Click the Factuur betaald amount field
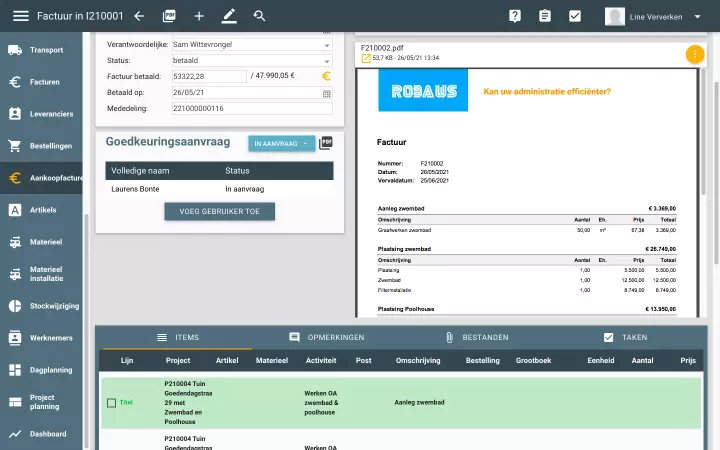The width and height of the screenshot is (720, 450). [209, 76]
